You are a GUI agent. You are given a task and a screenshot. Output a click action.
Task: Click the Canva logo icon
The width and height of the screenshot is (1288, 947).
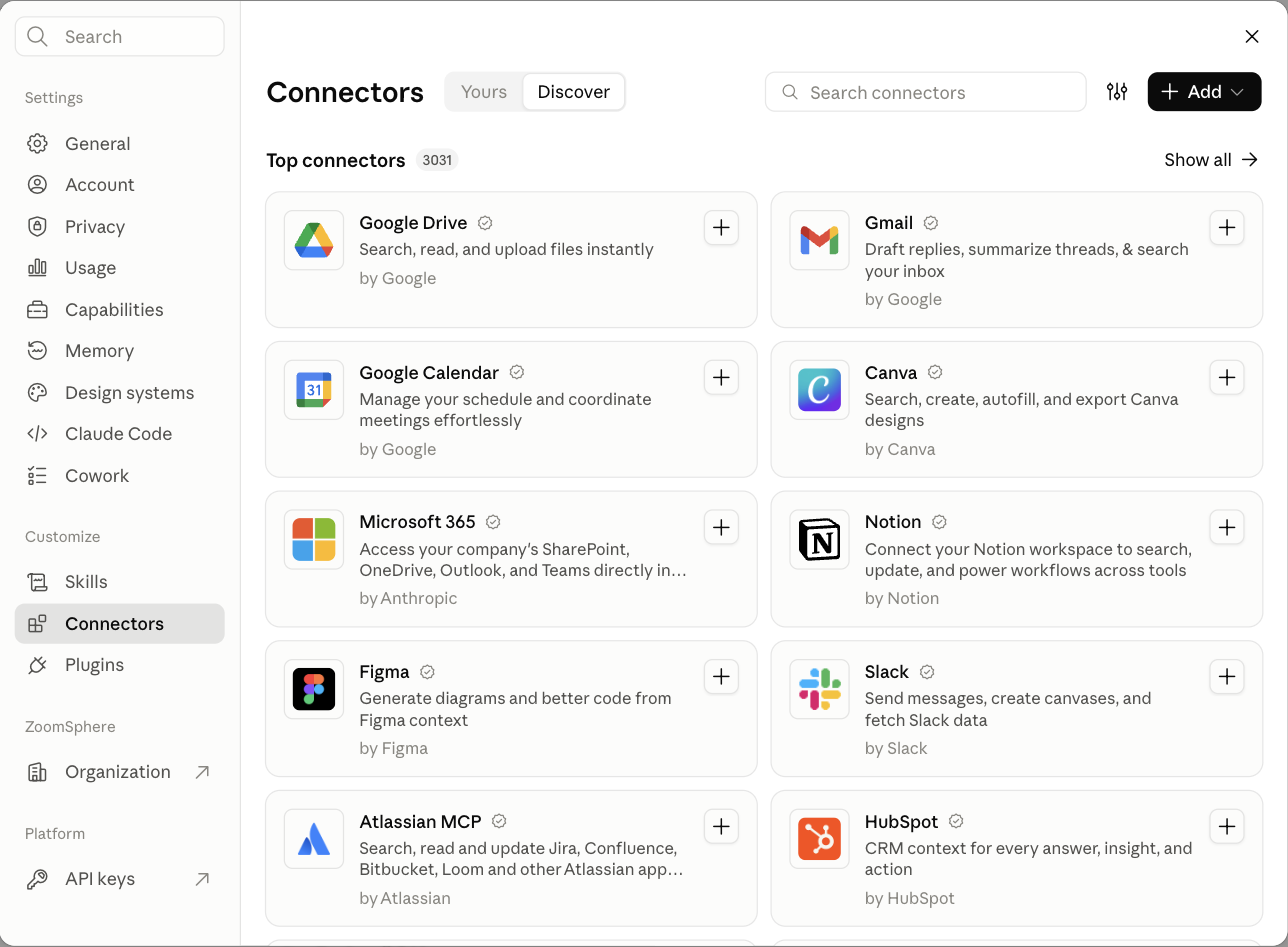coord(819,390)
